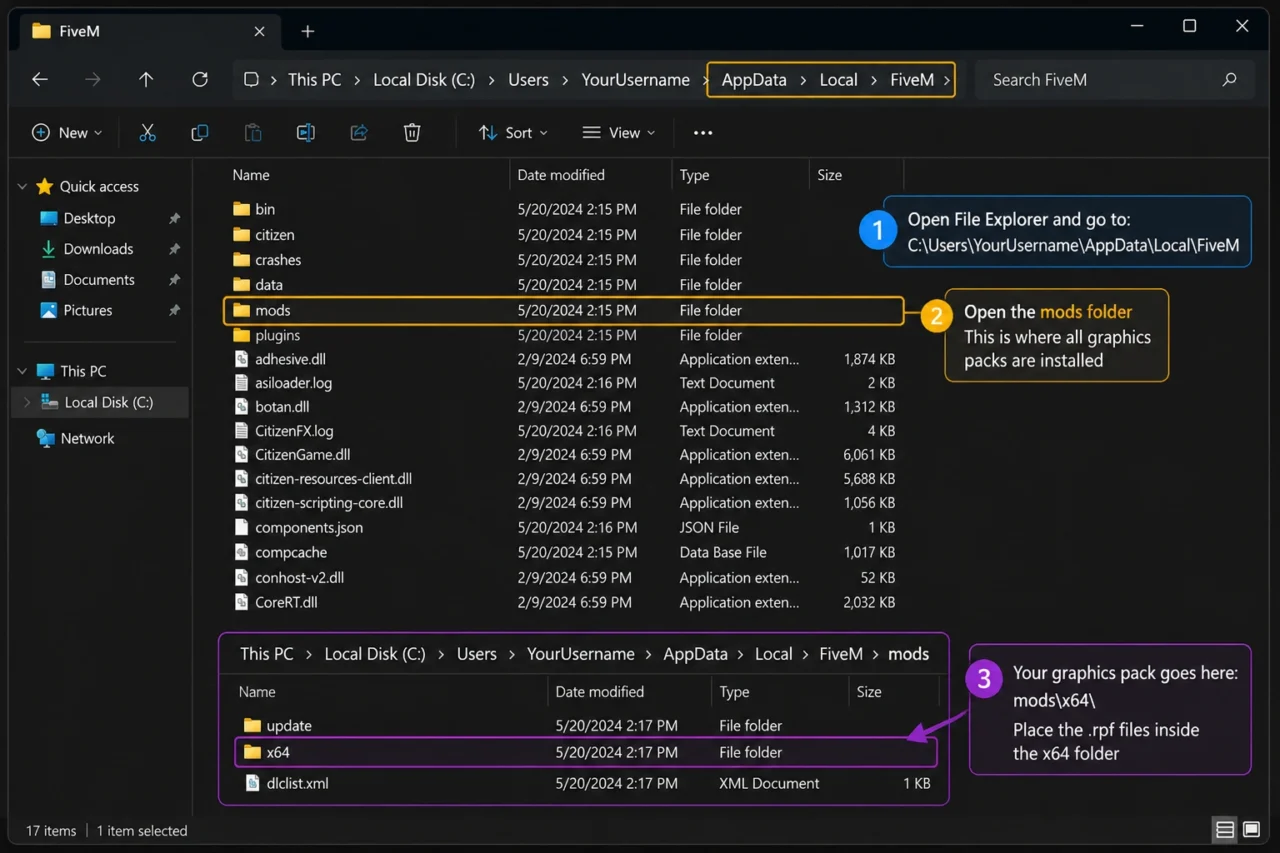This screenshot has height=853, width=1280.
Task: Open Downloads in the sidebar
Action: click(98, 249)
